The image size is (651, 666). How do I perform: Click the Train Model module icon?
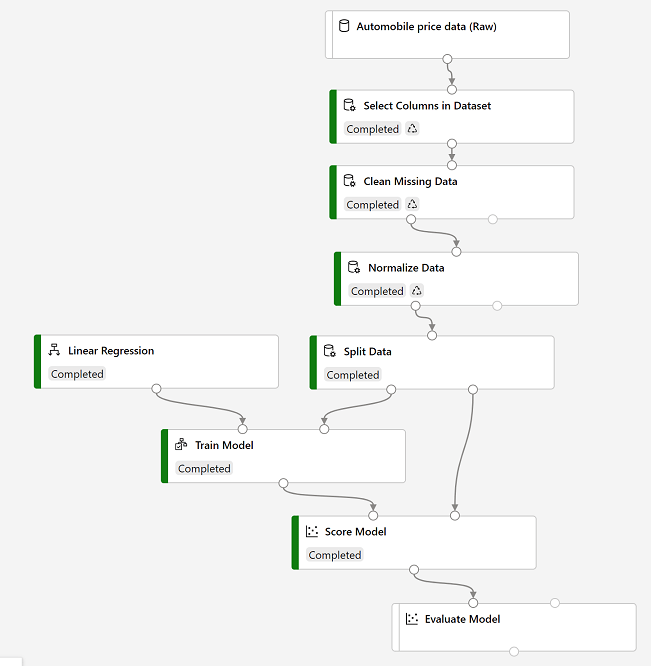point(181,444)
